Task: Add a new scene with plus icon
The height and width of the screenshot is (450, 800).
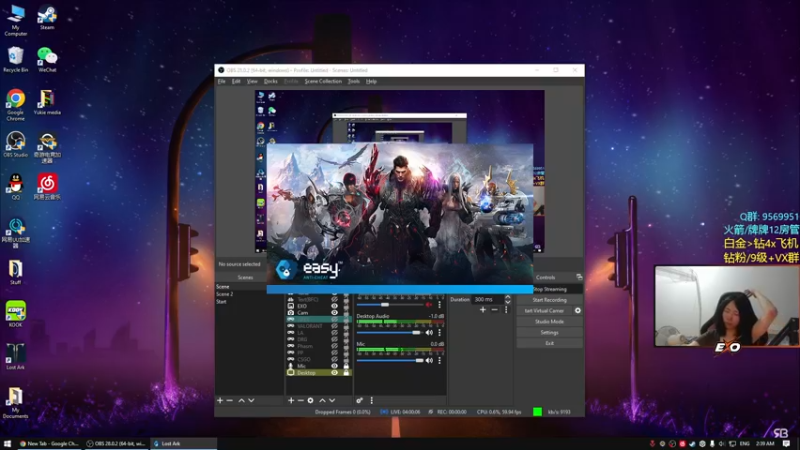Action: tap(220, 401)
